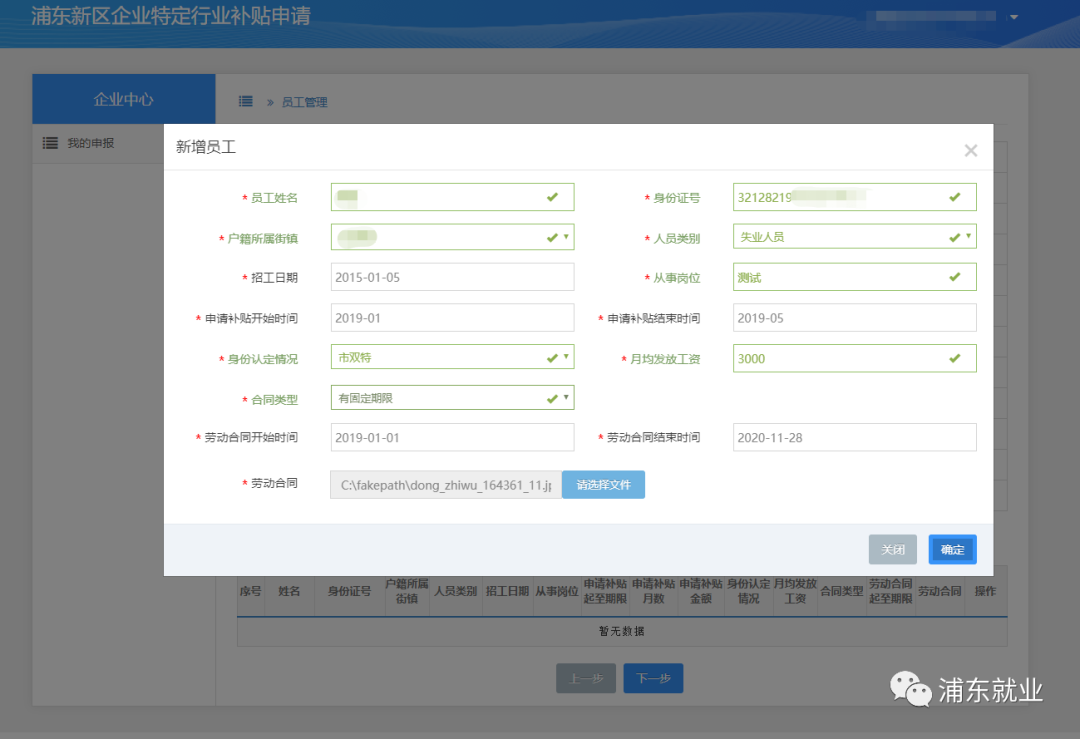1080x739 pixels.
Task: Click the 下一步 button
Action: click(x=653, y=678)
